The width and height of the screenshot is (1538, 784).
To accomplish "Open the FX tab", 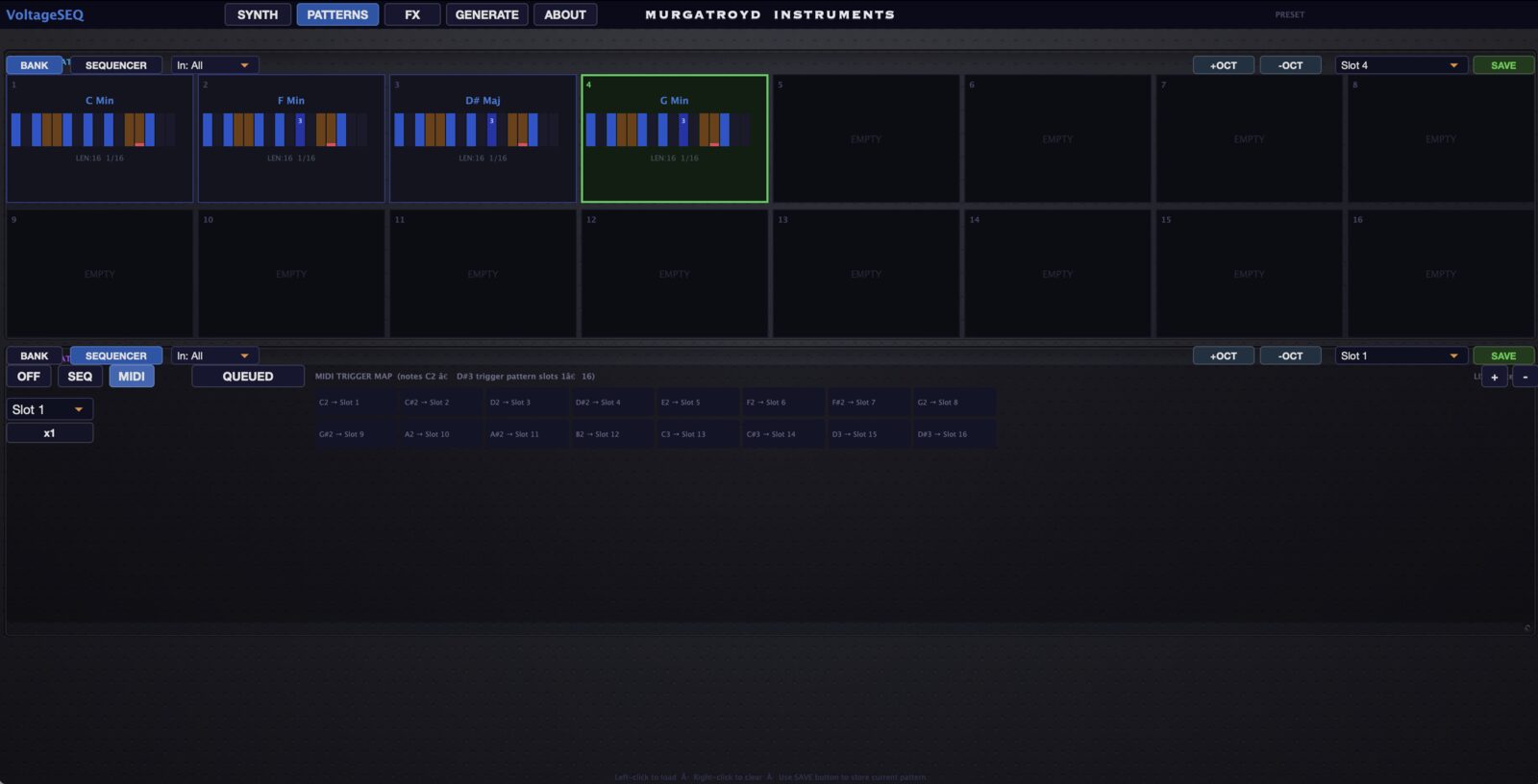I will (x=412, y=14).
